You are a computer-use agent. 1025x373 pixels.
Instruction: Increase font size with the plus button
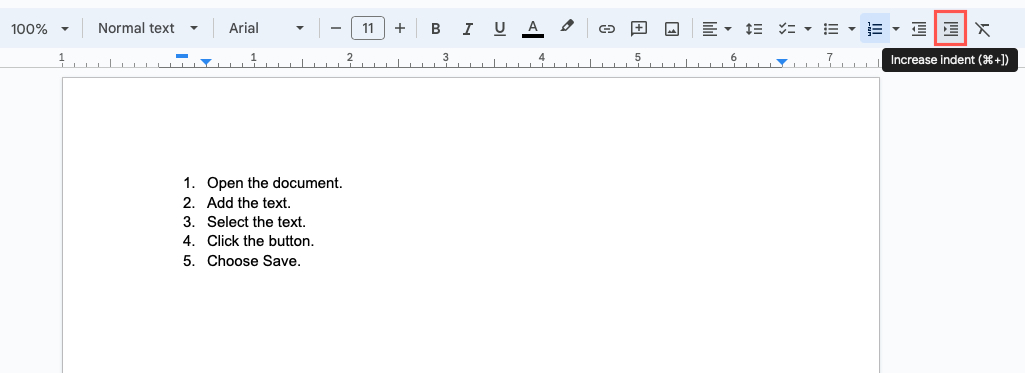tap(400, 28)
